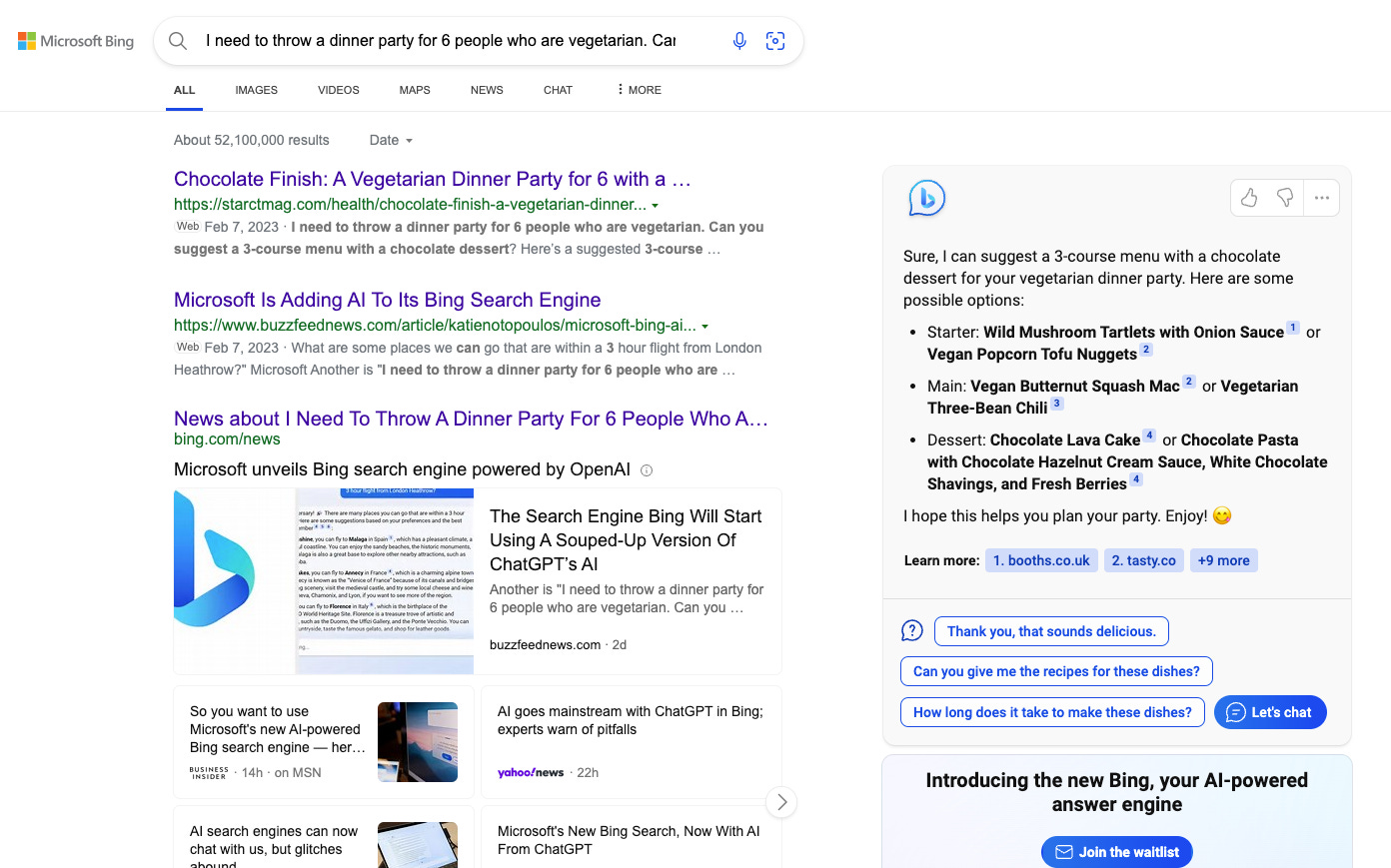Click in the search query box

(441, 41)
